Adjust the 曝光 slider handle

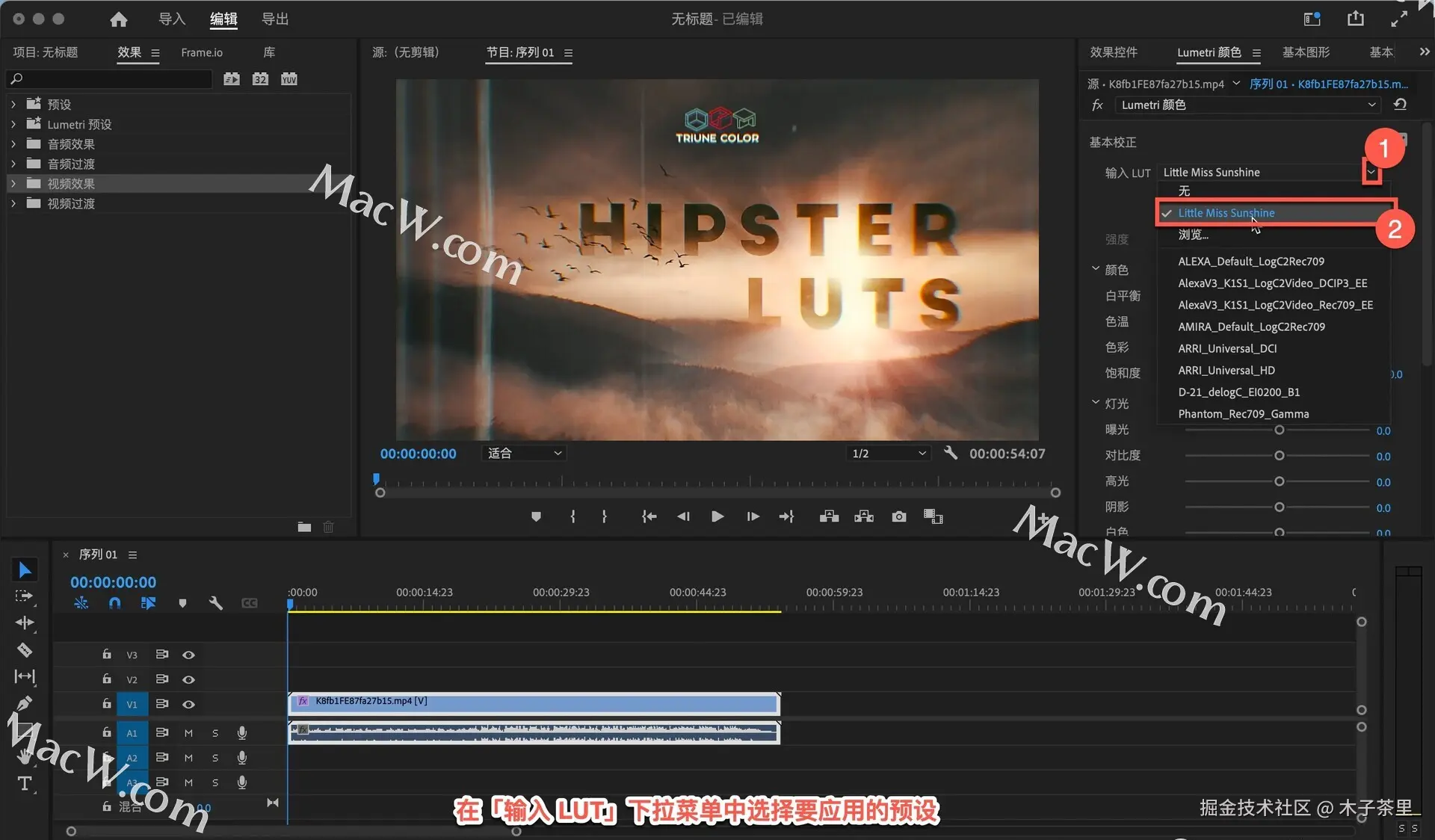click(1279, 430)
